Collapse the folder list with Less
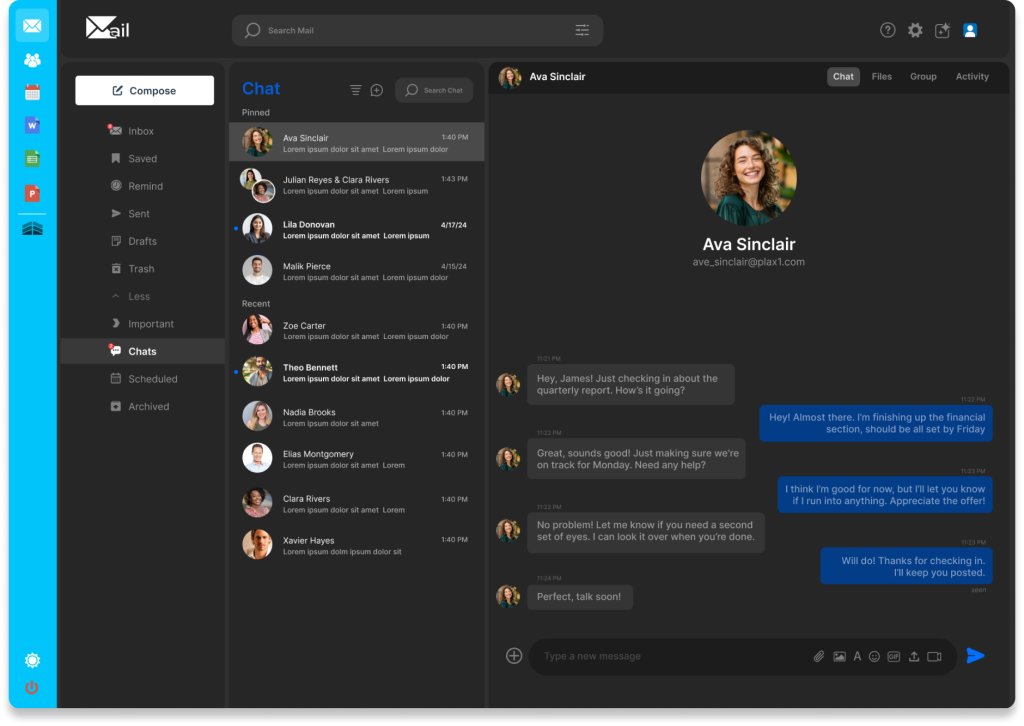The height and width of the screenshot is (726, 1024). coord(139,296)
